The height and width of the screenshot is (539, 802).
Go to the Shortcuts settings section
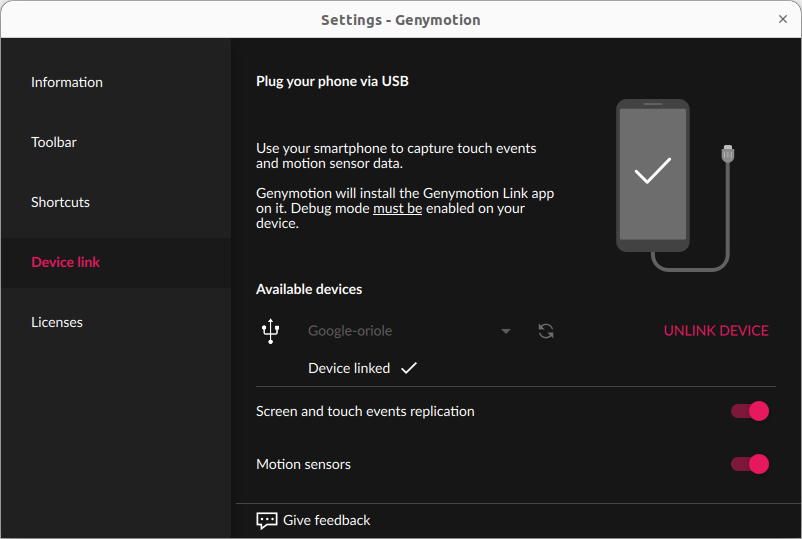point(61,202)
